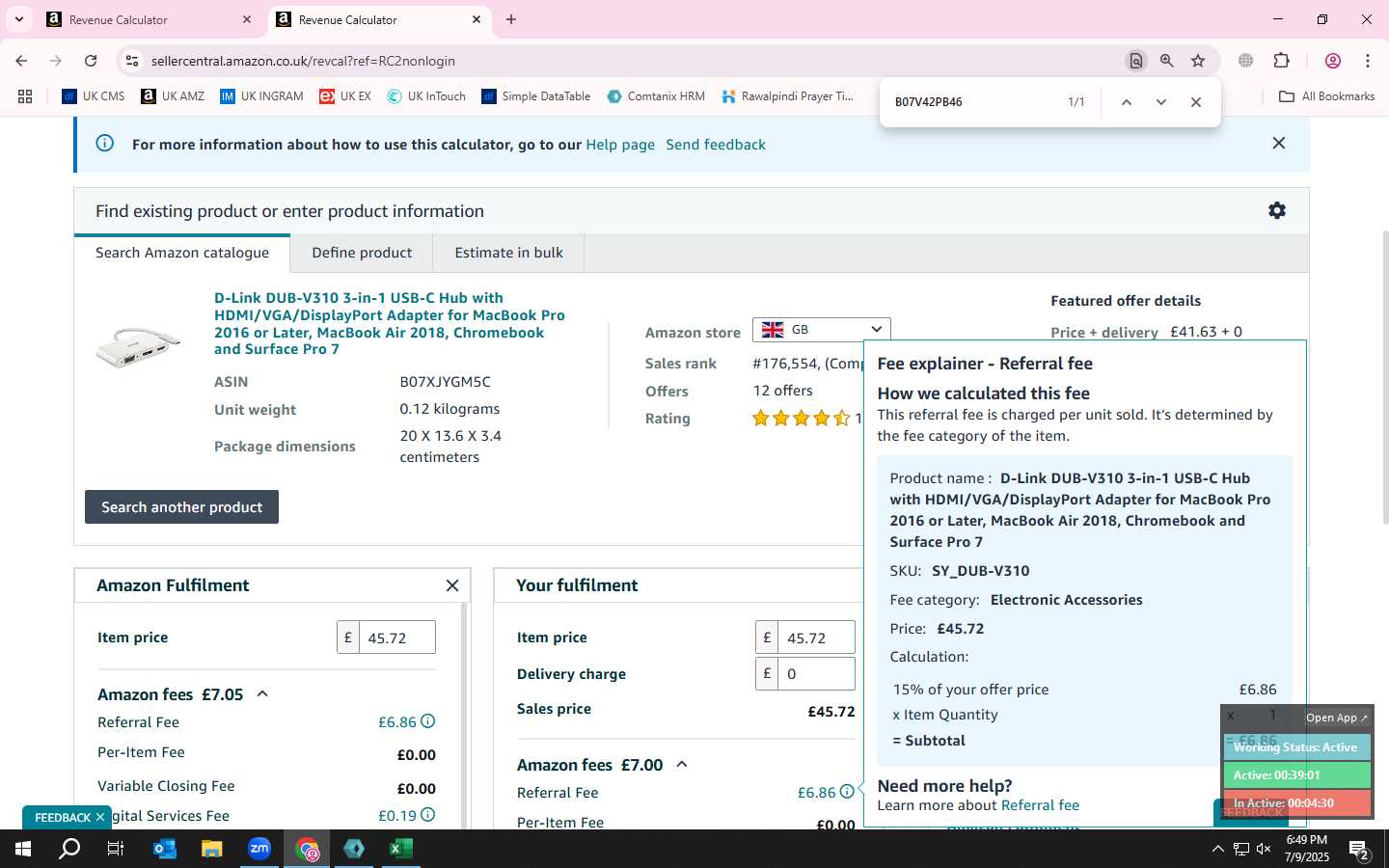Open the All Bookmarks folder
Viewport: 1389px width, 868px height.
coord(1326,96)
